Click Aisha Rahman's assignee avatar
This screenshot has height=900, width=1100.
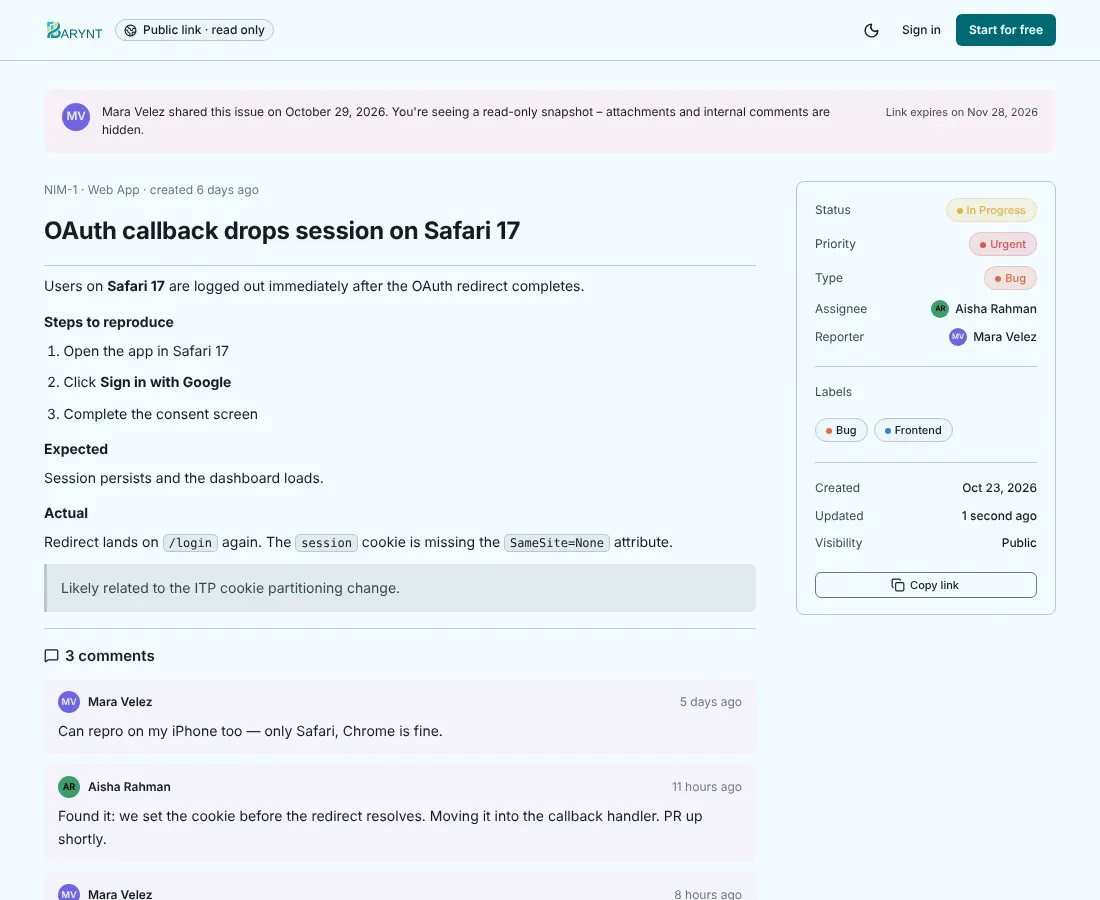pos(940,309)
